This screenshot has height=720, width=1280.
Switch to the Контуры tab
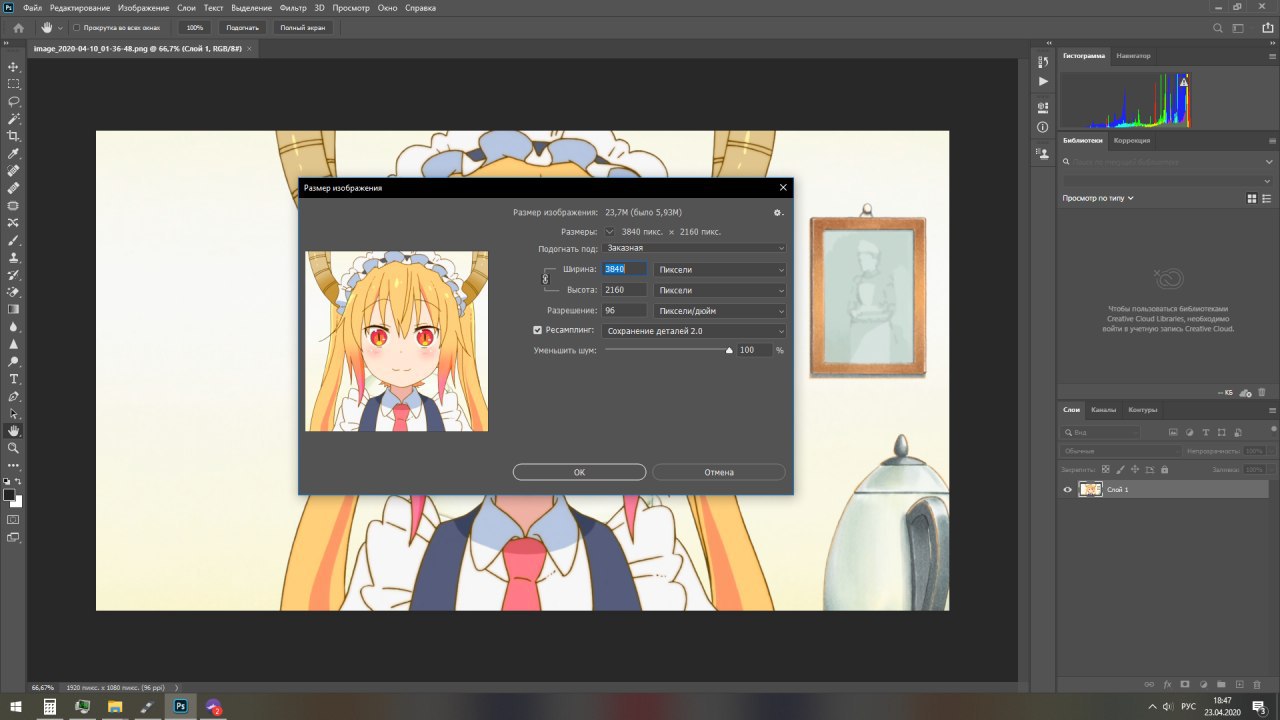click(x=1142, y=410)
